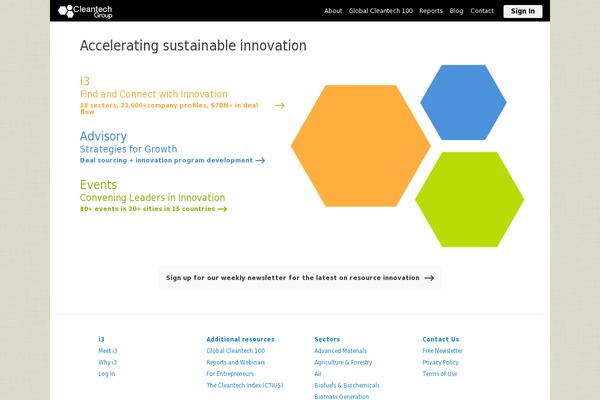Viewport: 600px width, 400px height.
Task: Click the blue hexagon
Action: click(x=463, y=102)
